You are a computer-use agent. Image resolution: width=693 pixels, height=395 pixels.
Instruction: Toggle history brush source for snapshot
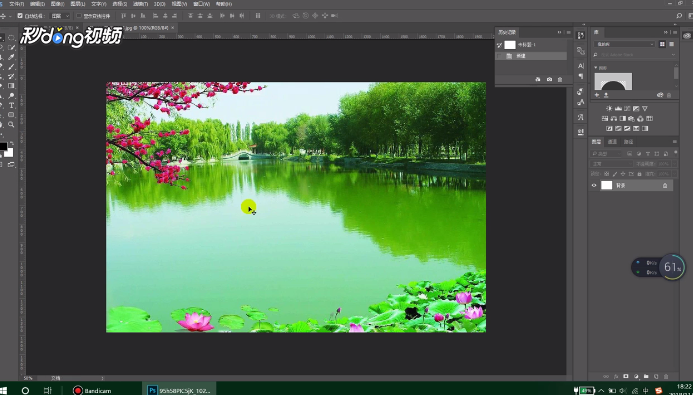coord(499,45)
